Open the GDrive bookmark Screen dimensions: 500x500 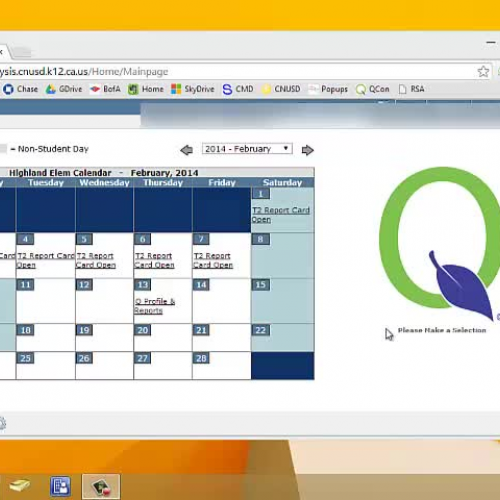click(64, 89)
